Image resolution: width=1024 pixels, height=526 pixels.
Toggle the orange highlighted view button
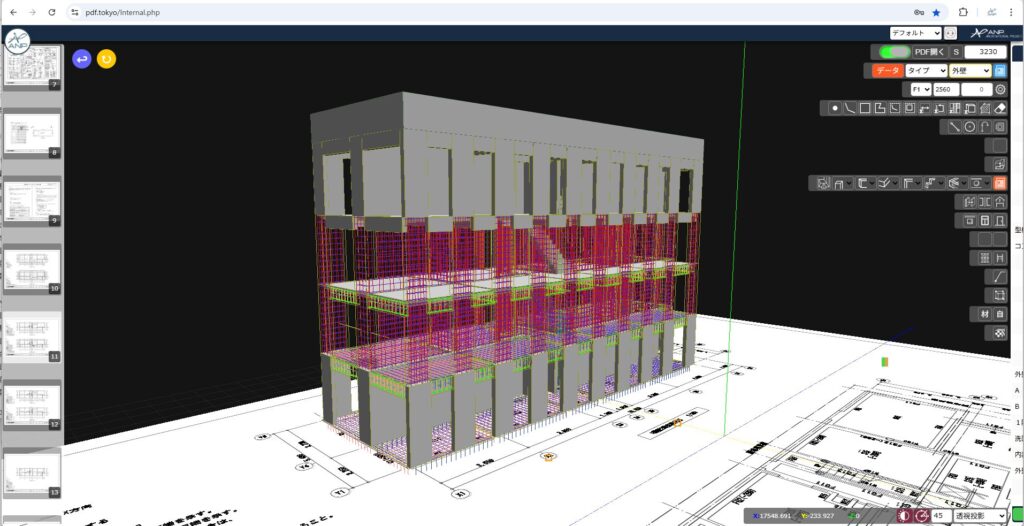[1000, 183]
